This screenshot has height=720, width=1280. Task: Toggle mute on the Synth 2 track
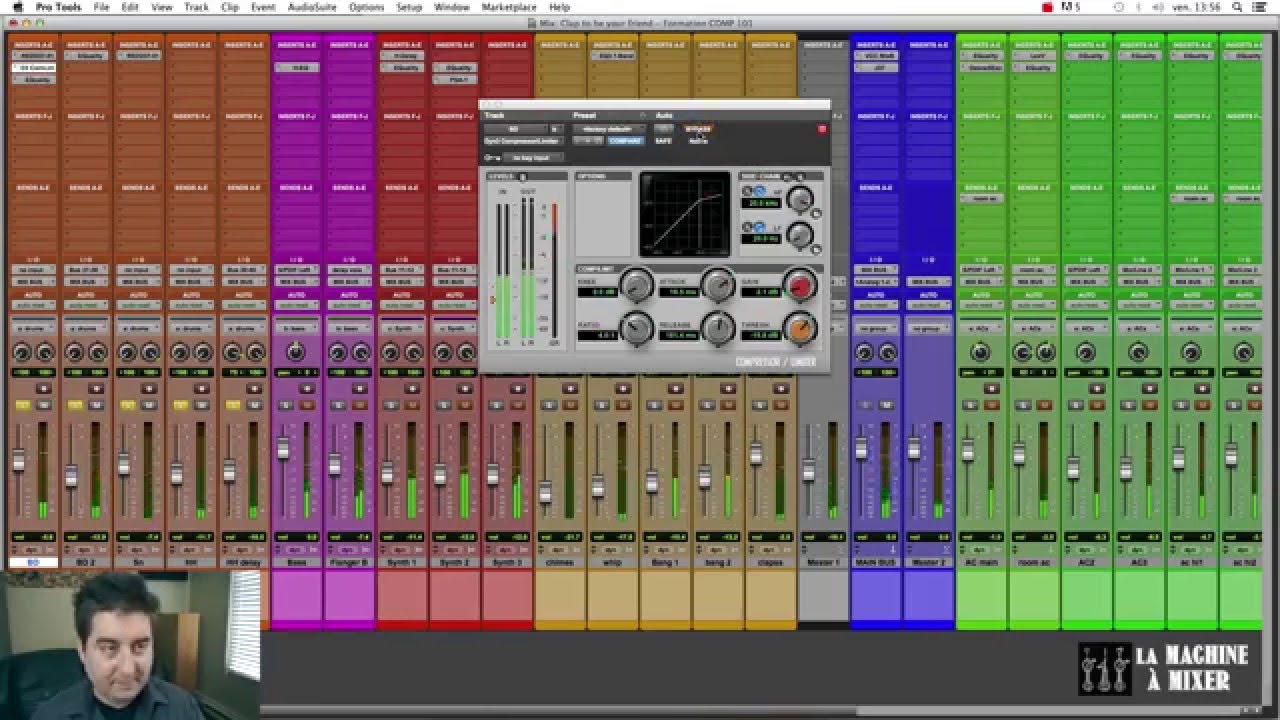point(465,405)
